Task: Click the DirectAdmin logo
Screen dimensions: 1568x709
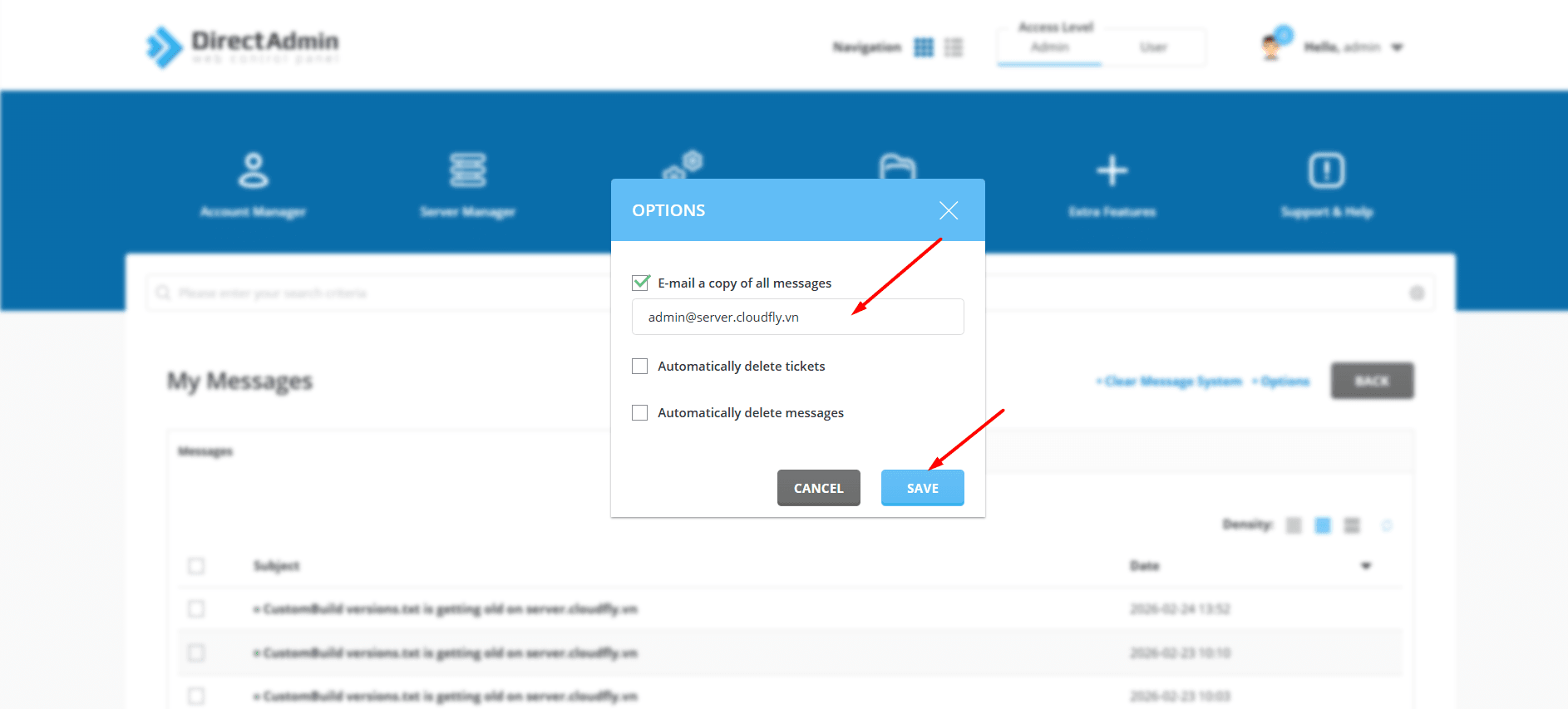Action: coord(243,46)
